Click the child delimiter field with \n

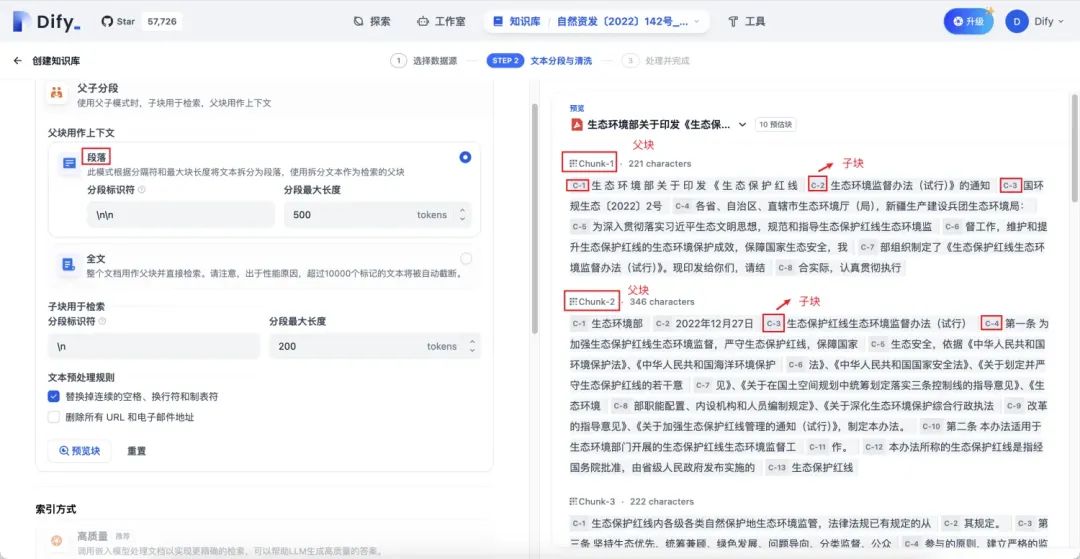[154, 346]
